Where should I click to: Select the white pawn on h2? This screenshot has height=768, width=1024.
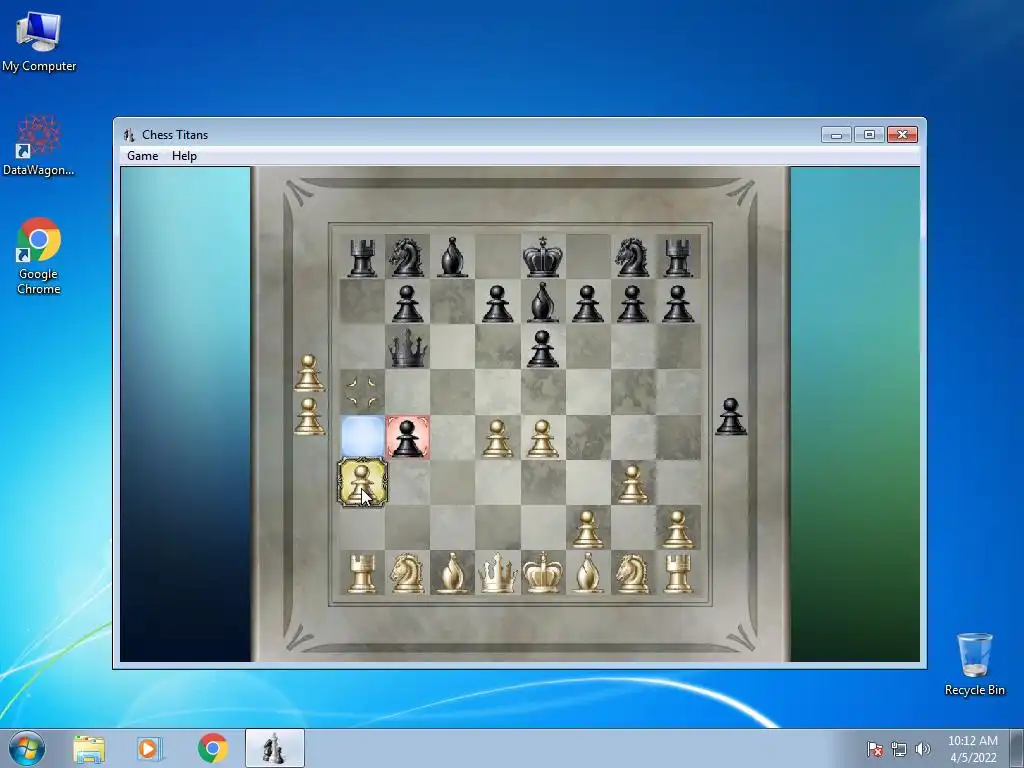tap(678, 528)
